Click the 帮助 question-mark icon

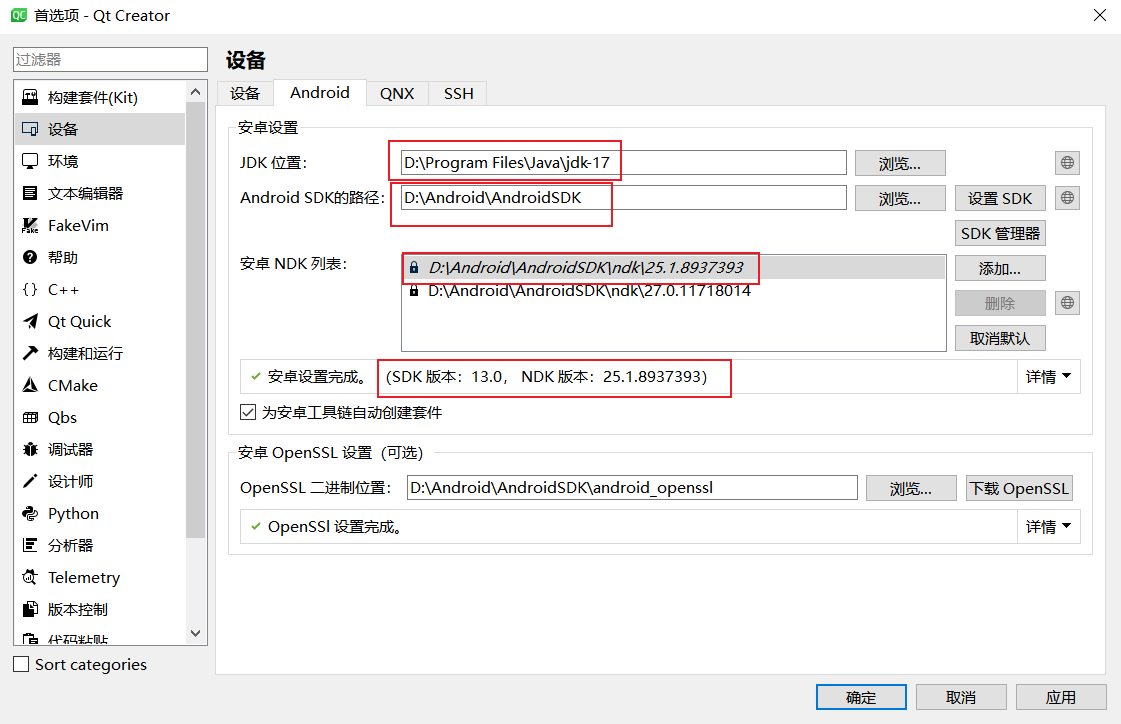(x=30, y=257)
